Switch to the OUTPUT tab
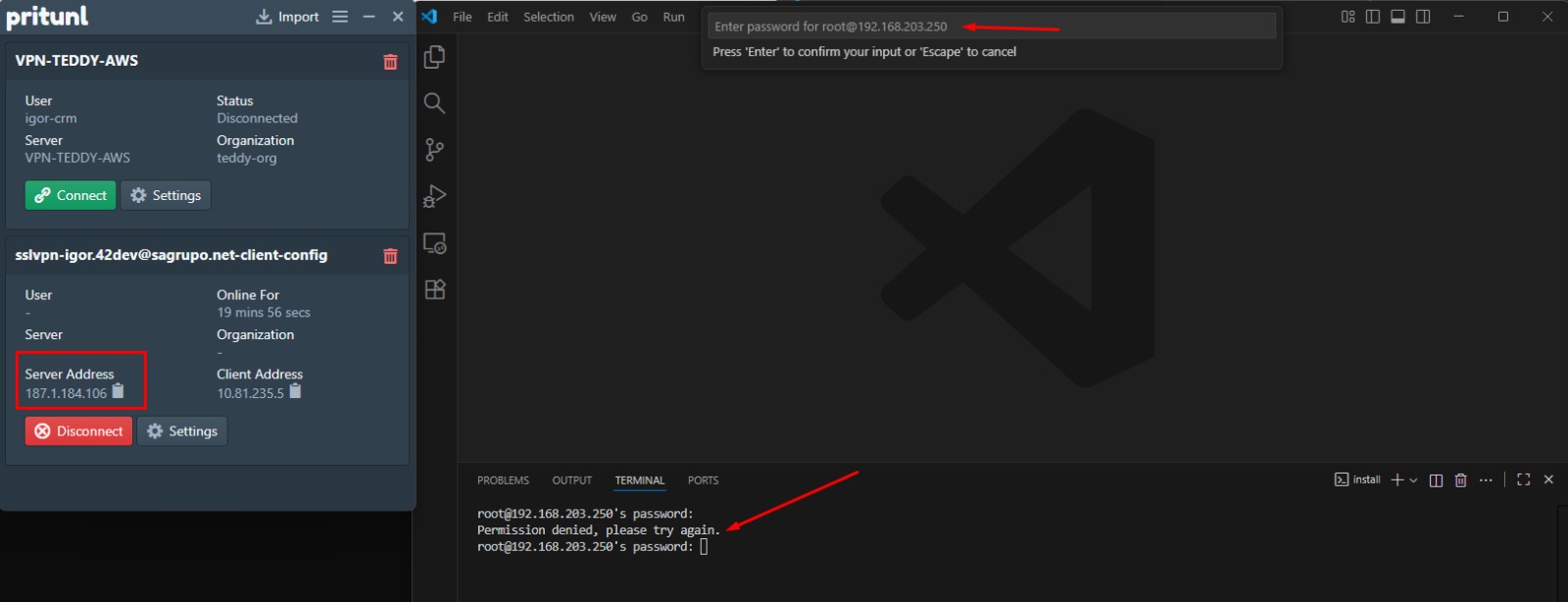 571,480
